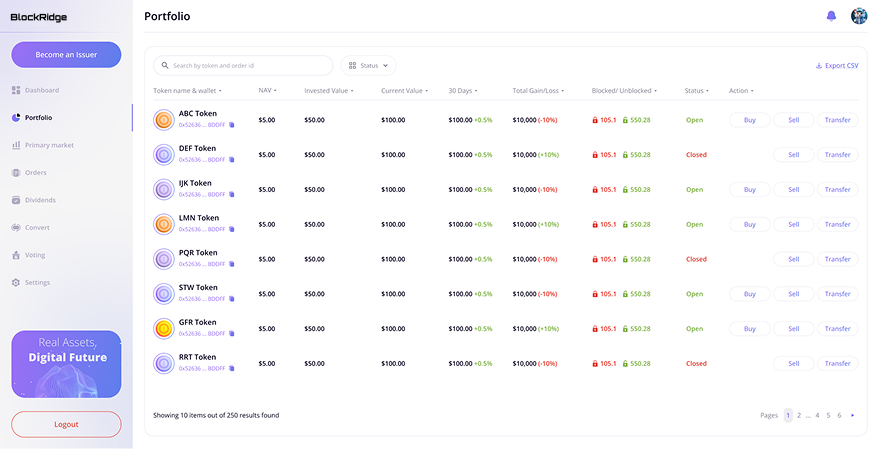The width and height of the screenshot is (879, 449).
Task: Click the GFR Token coin icon
Action: tap(163, 329)
